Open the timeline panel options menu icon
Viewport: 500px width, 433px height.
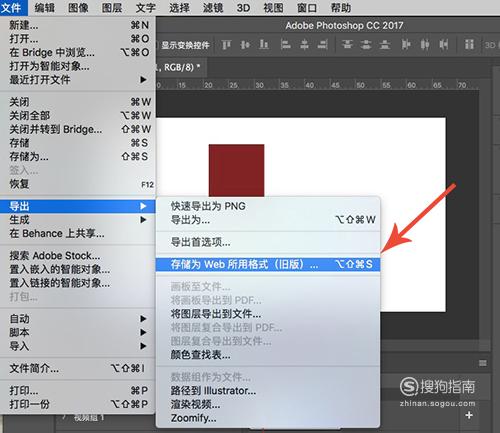(x=482, y=363)
